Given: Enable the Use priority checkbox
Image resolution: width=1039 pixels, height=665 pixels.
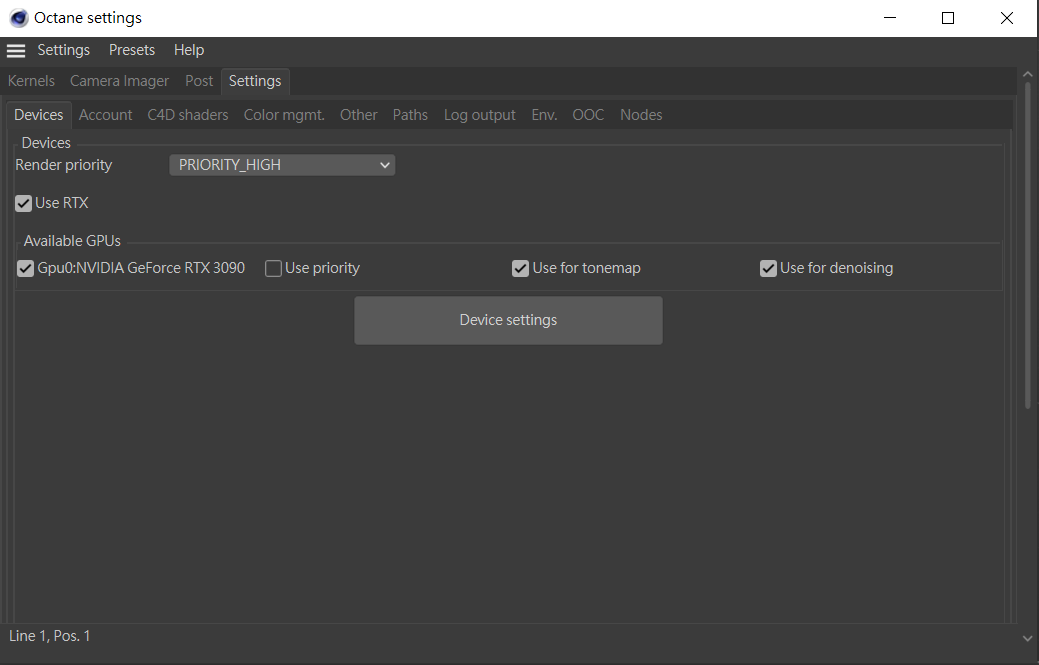Looking at the screenshot, I should 273,268.
